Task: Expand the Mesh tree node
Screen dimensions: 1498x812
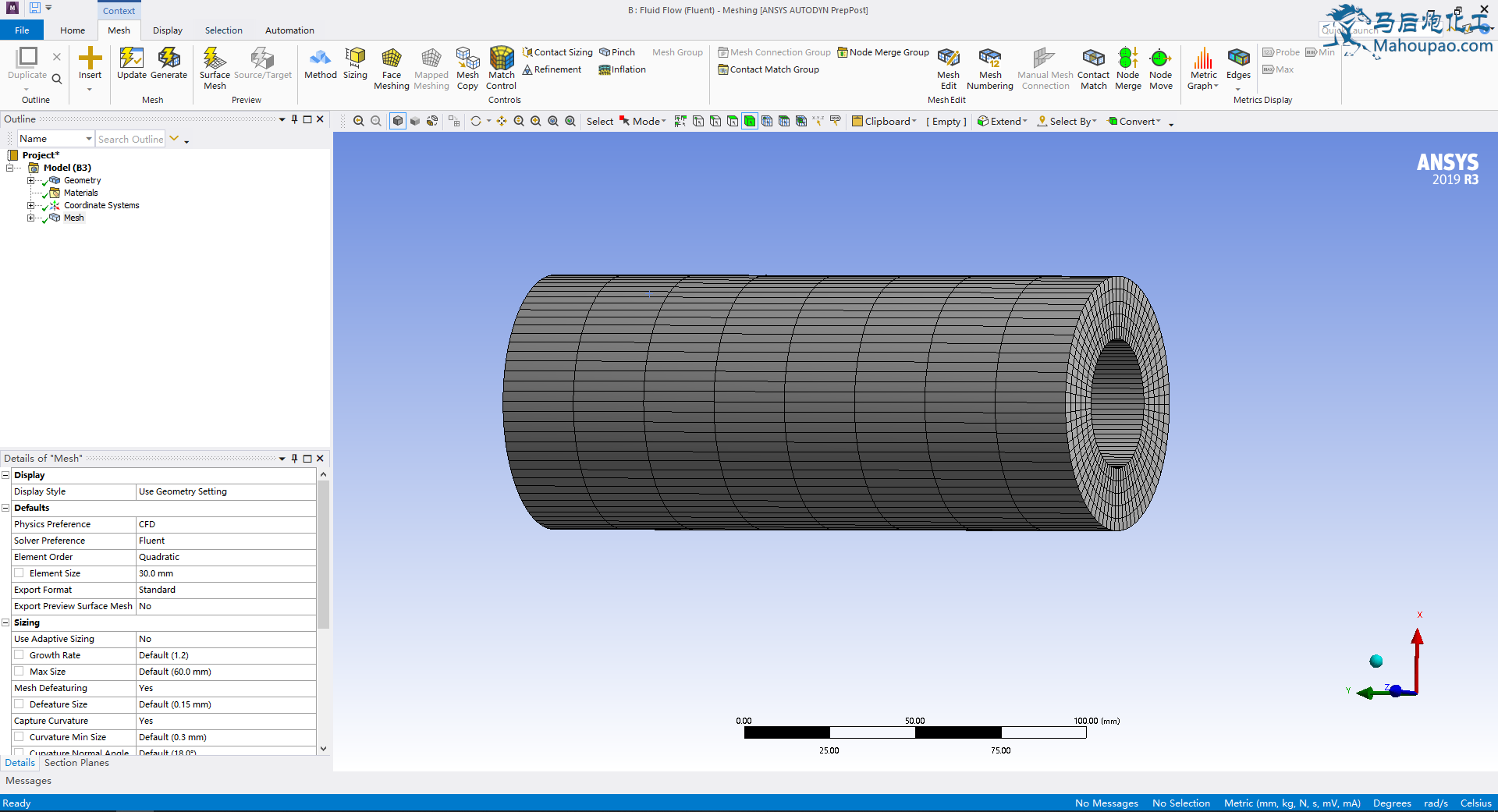Action: tap(30, 218)
